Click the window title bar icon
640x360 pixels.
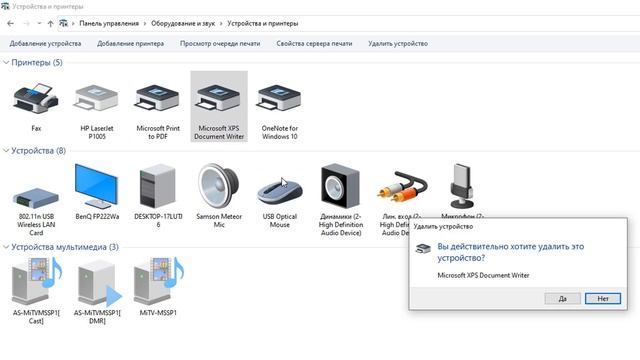click(5, 6)
